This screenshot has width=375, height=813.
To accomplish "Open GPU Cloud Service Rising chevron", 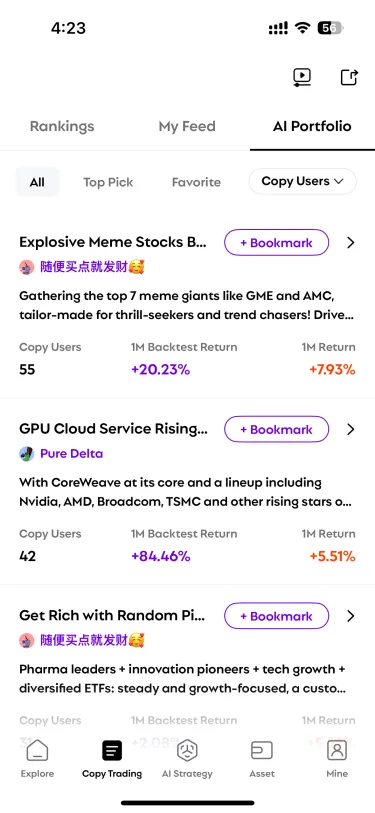I will point(351,429).
